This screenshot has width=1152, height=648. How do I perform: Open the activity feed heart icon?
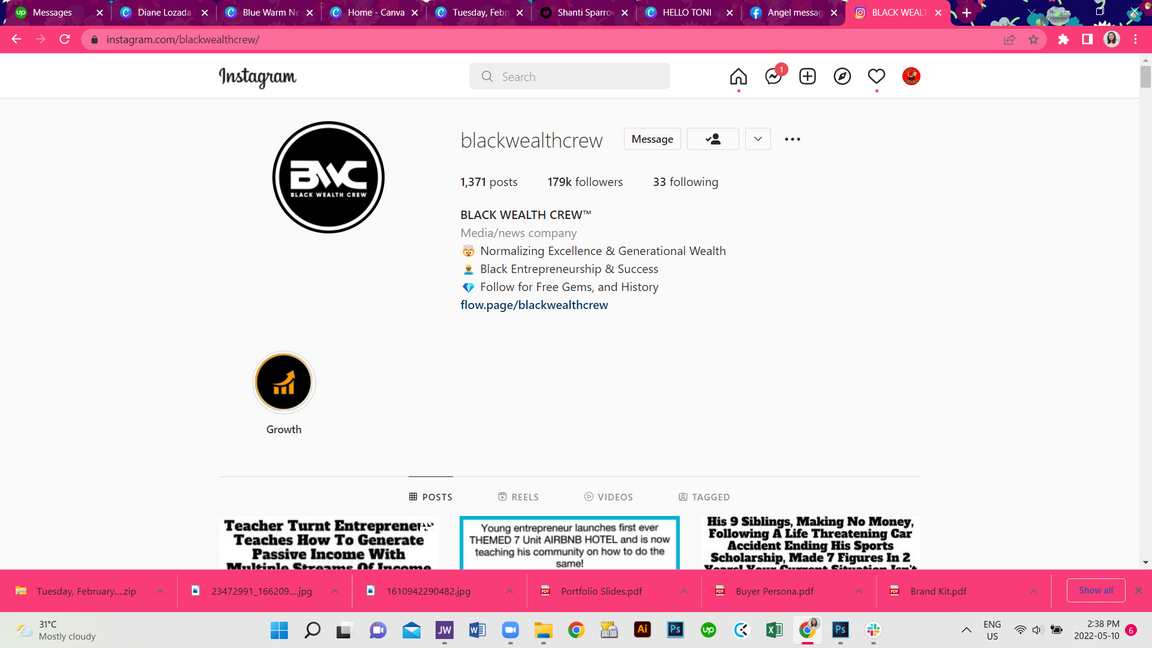(876, 76)
